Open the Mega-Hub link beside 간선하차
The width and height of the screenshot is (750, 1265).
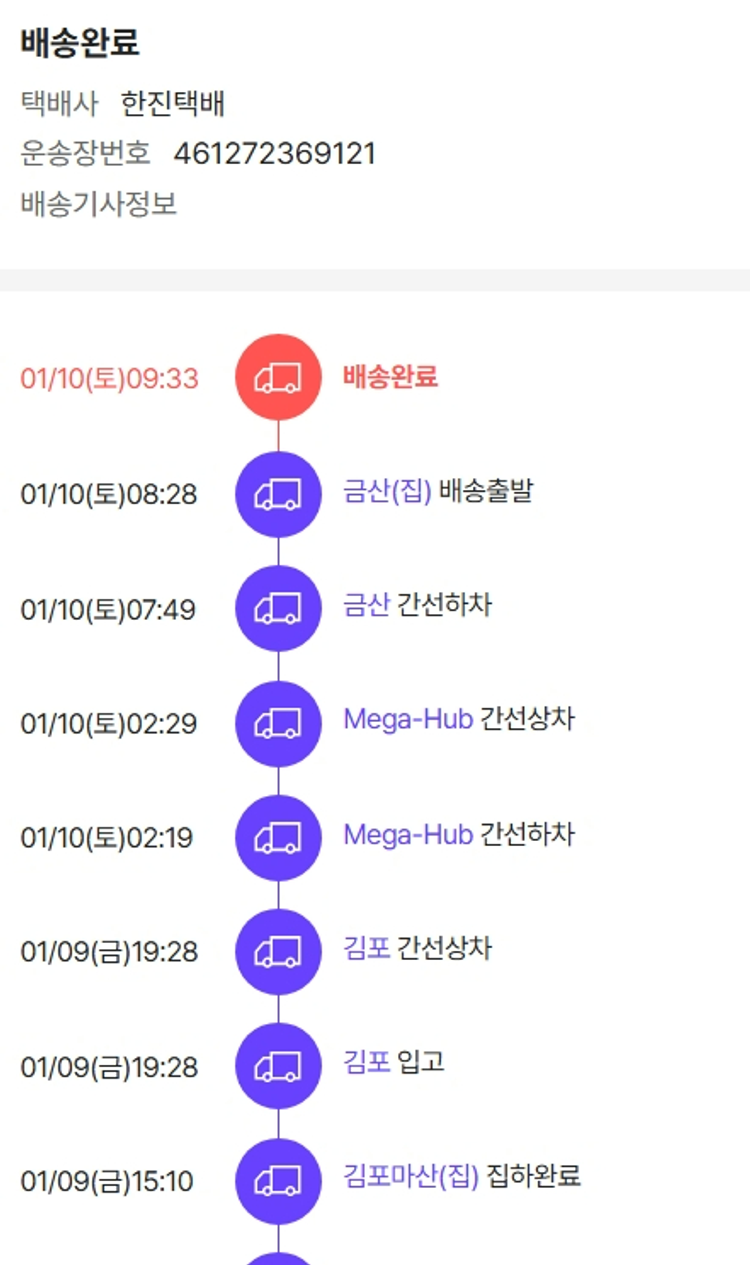tap(407, 834)
